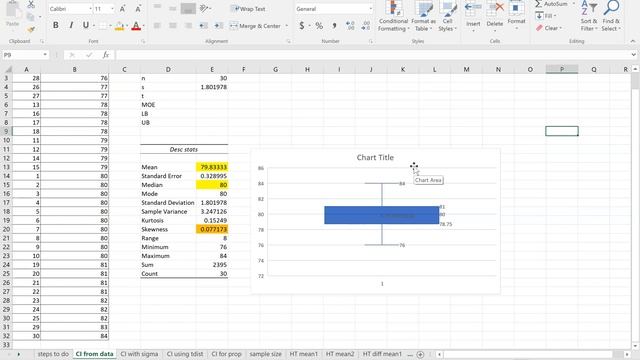Open the Name Box dropdown

tap(45, 55)
